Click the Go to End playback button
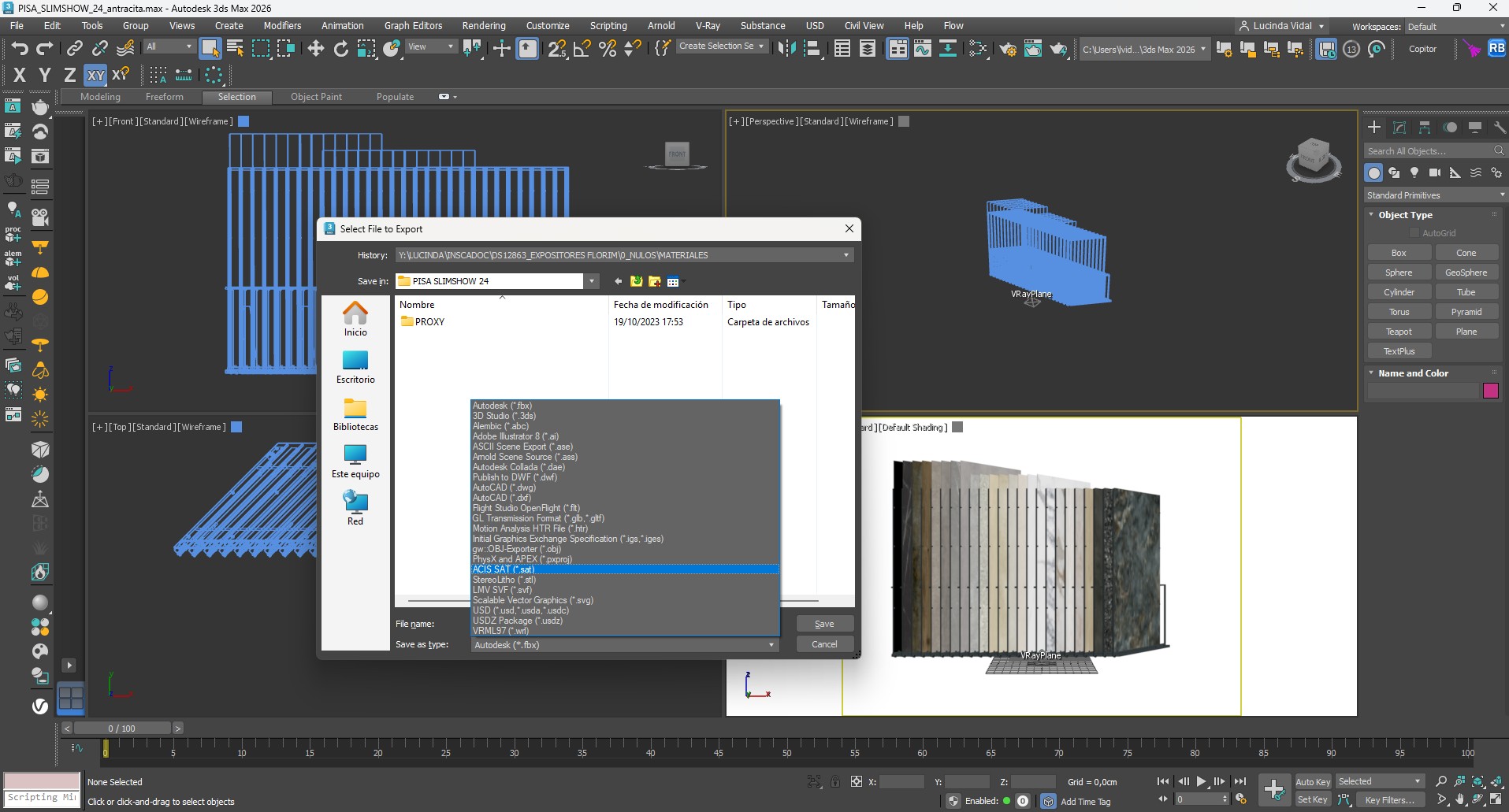This screenshot has width=1509, height=812. 1240,781
